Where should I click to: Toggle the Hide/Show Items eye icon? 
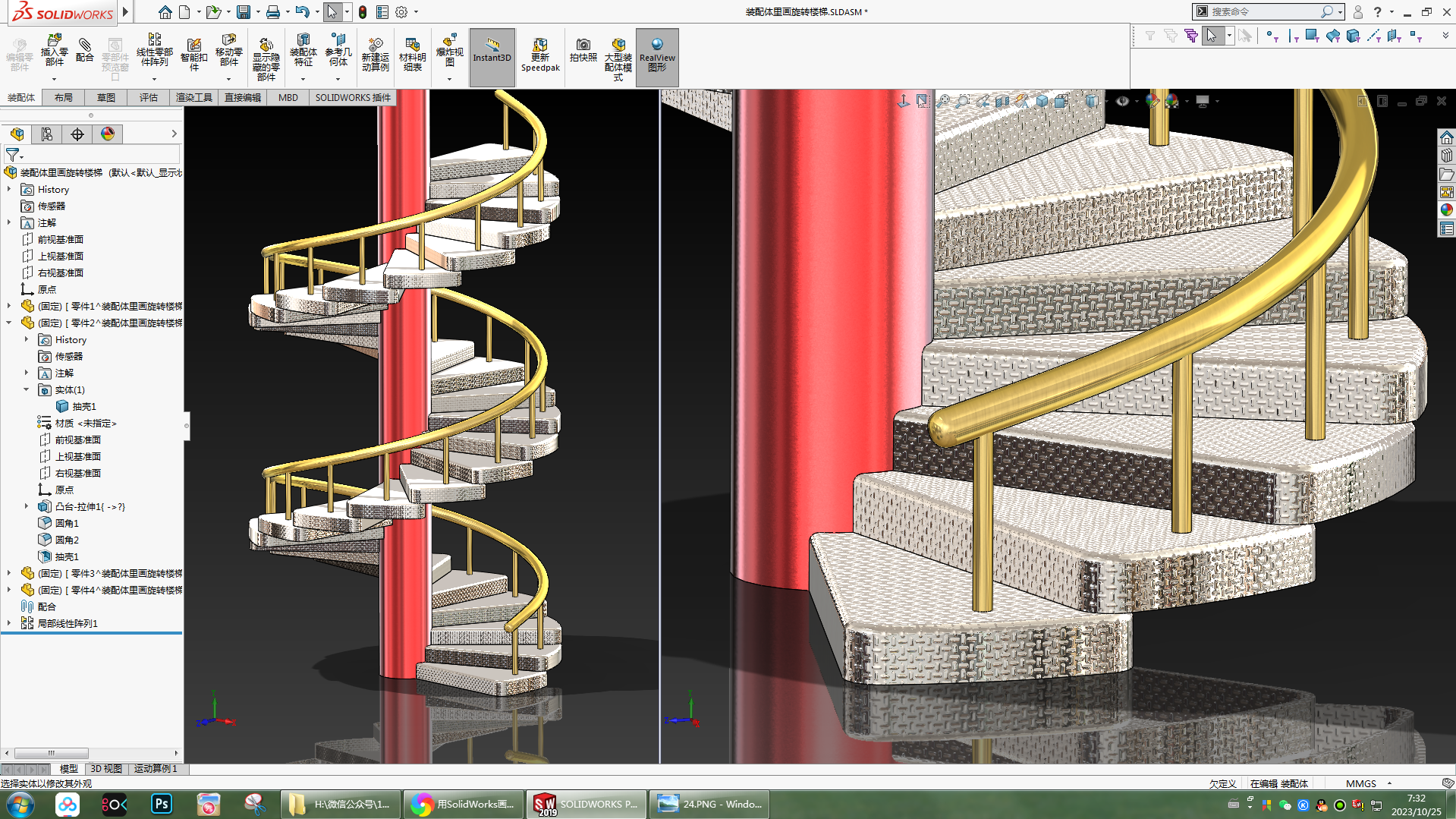tap(1123, 101)
